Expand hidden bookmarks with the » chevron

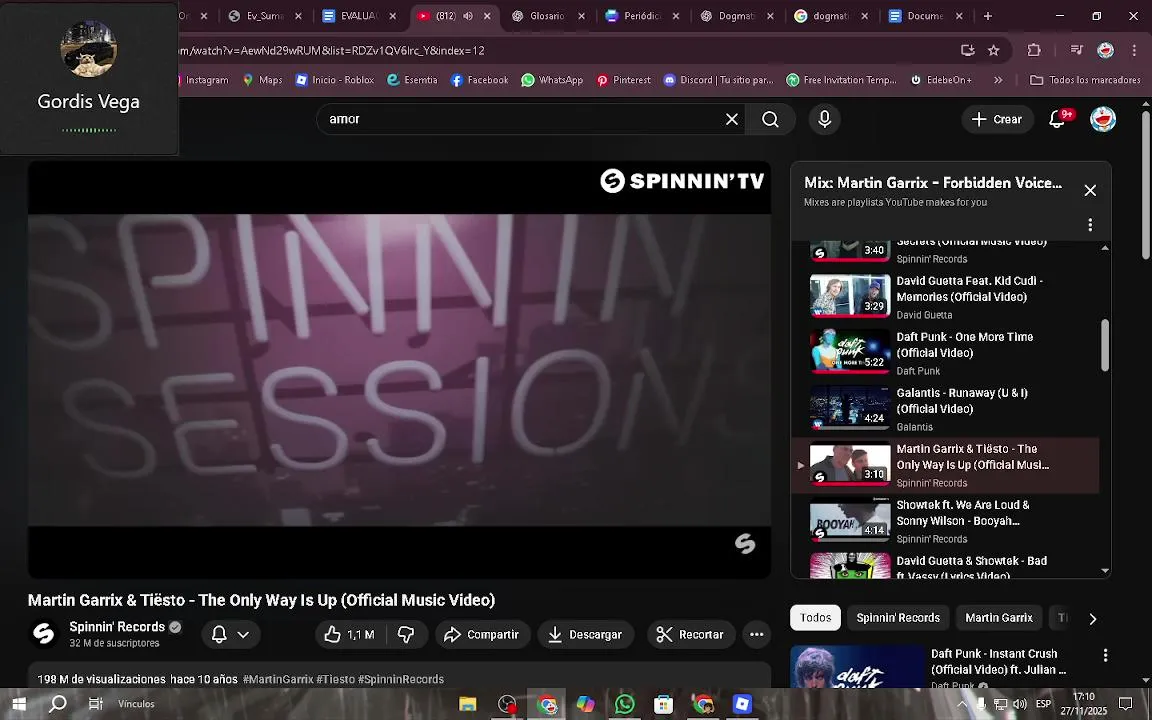pos(998,80)
